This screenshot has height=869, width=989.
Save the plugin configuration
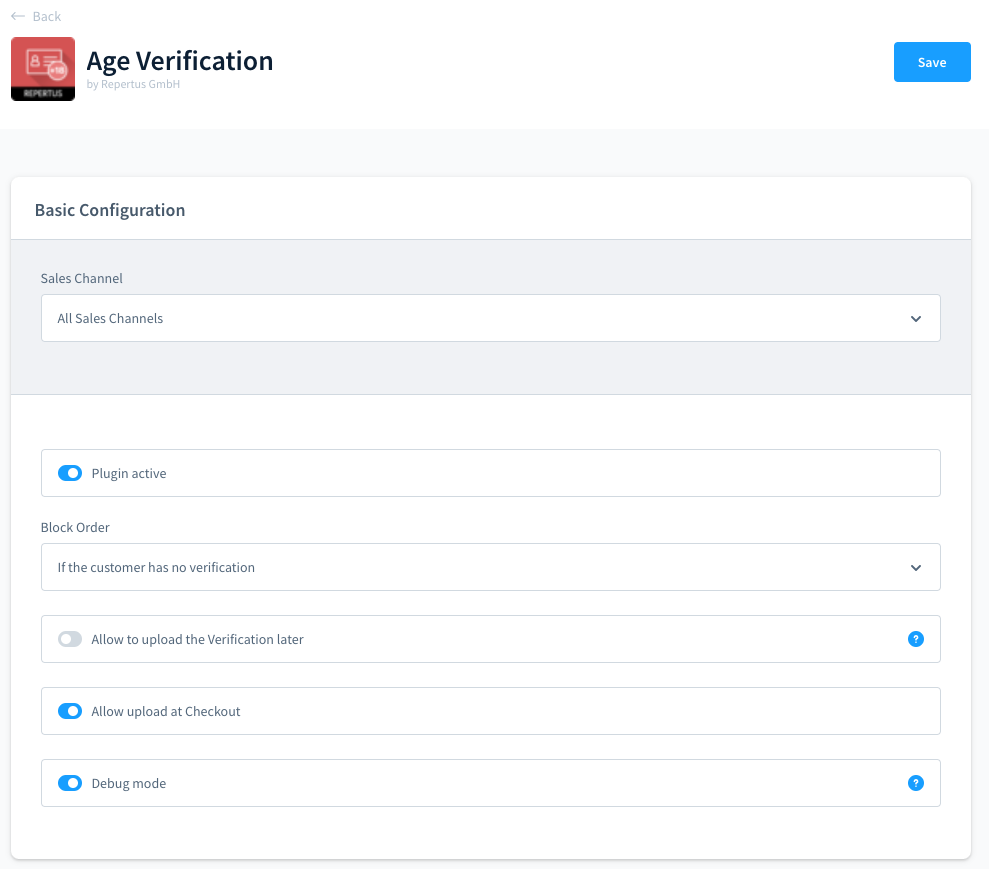coord(932,62)
